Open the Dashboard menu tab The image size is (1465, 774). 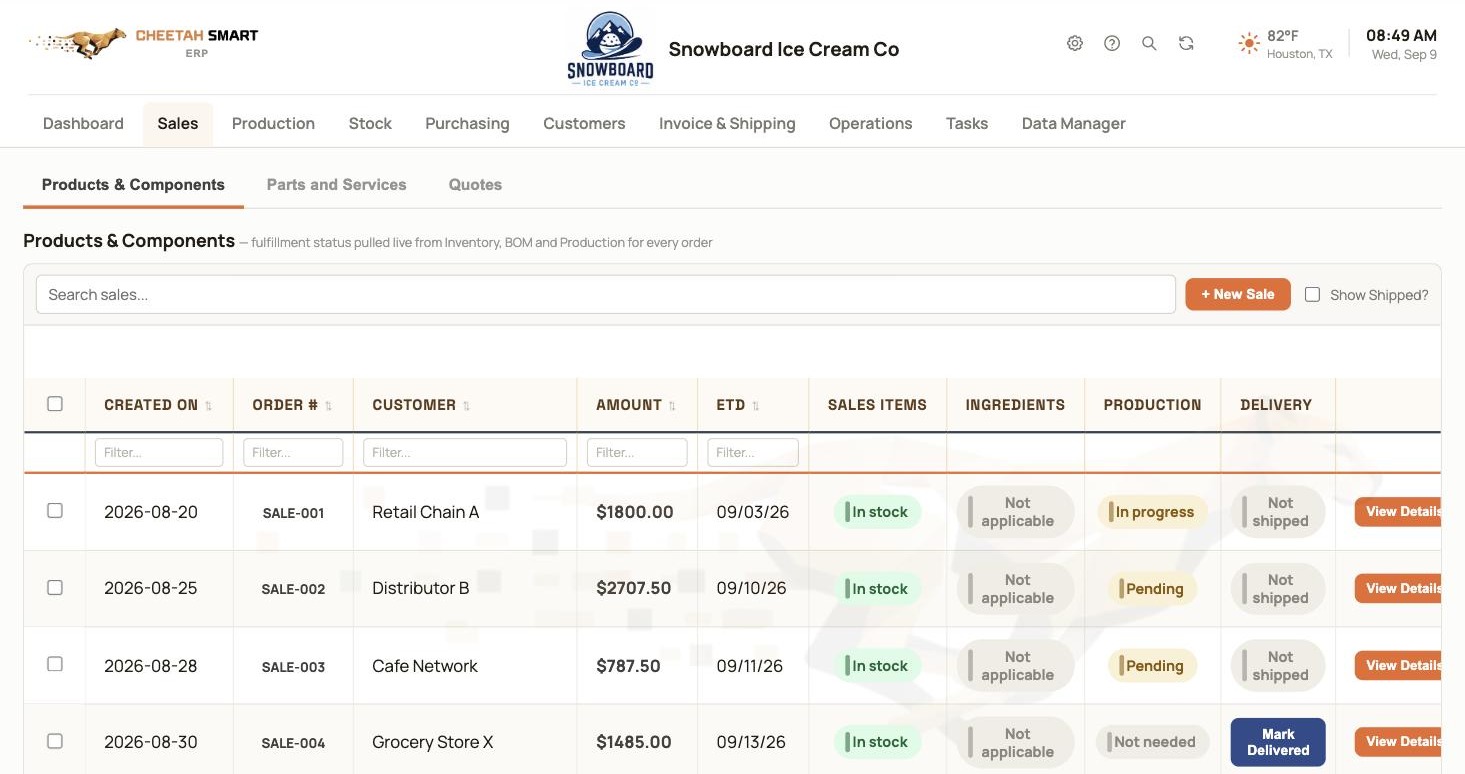point(83,123)
